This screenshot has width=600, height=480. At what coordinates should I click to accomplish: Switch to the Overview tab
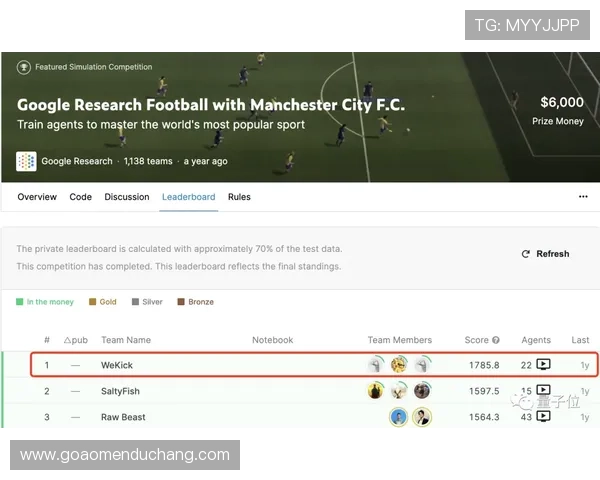[37, 197]
